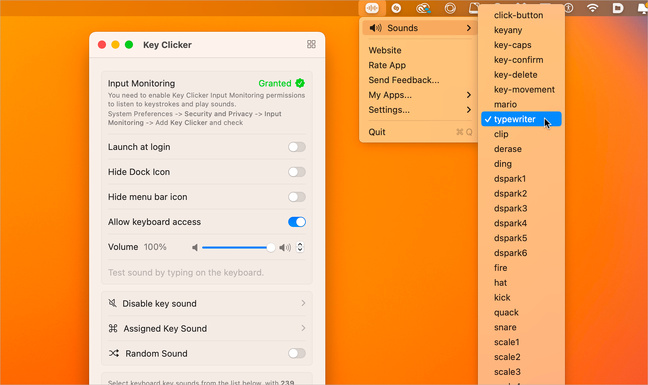Expand the Assigned Key Sound row chevron

pyautogui.click(x=303, y=328)
